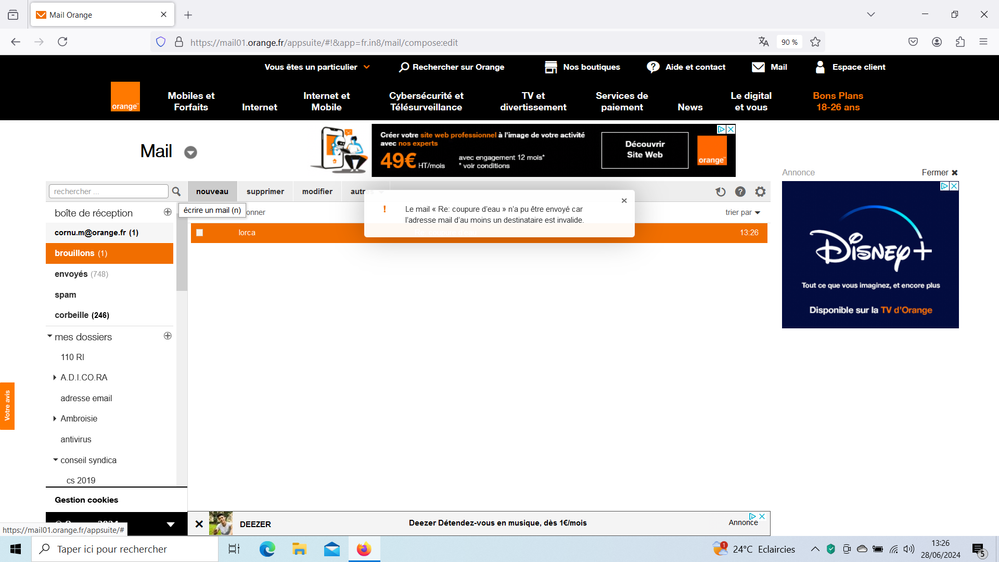Viewport: 999px width, 562px height.
Task: Close the Annonce panel via Fermer
Action: [x=939, y=173]
